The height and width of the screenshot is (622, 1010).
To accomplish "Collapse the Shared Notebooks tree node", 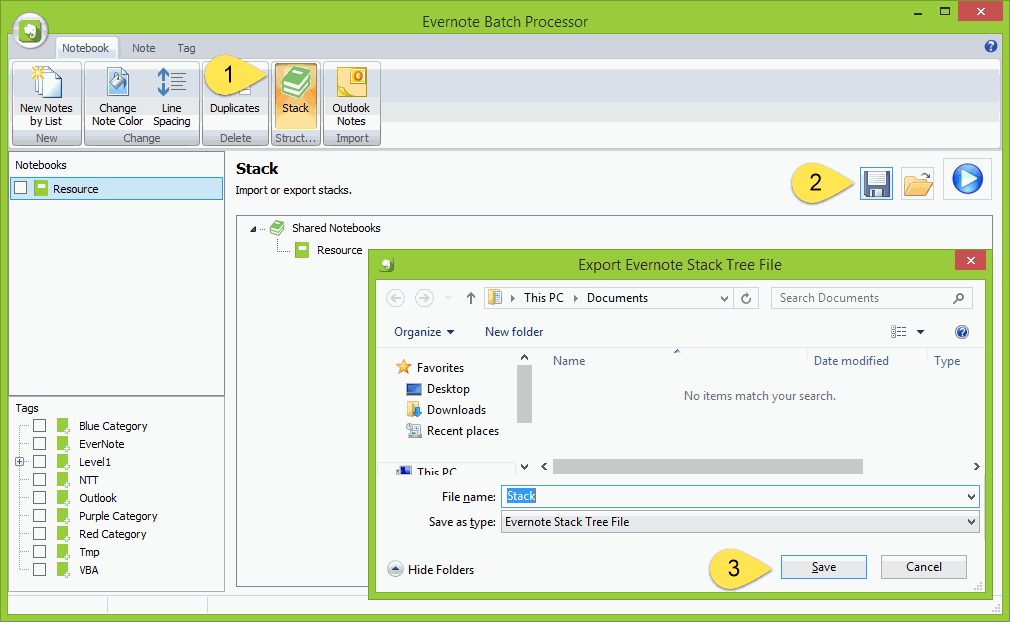I will (x=253, y=229).
